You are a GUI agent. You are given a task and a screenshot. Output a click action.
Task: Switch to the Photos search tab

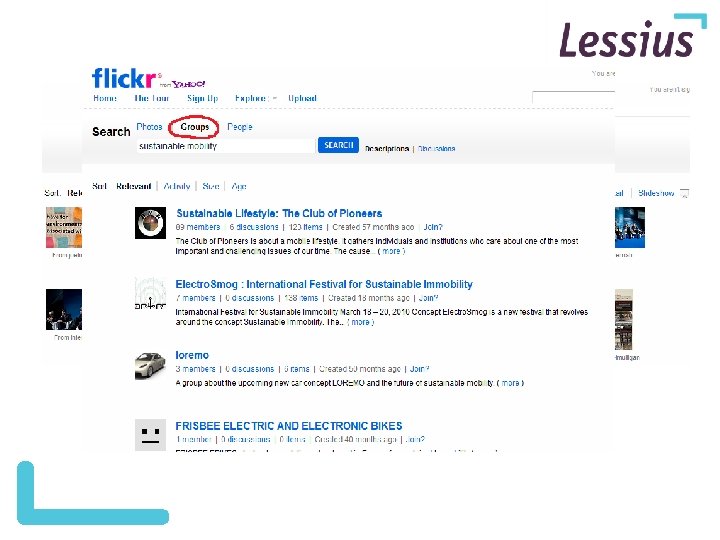coord(149,127)
